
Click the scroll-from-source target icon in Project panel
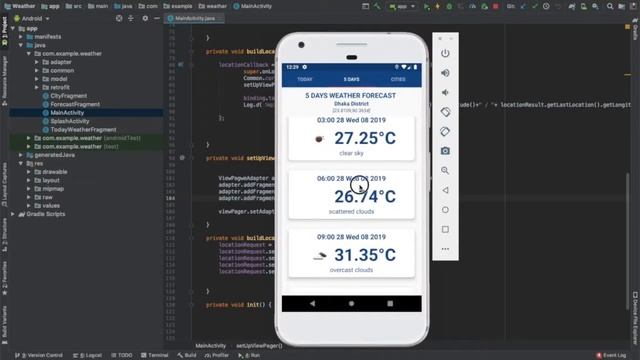(119, 18)
